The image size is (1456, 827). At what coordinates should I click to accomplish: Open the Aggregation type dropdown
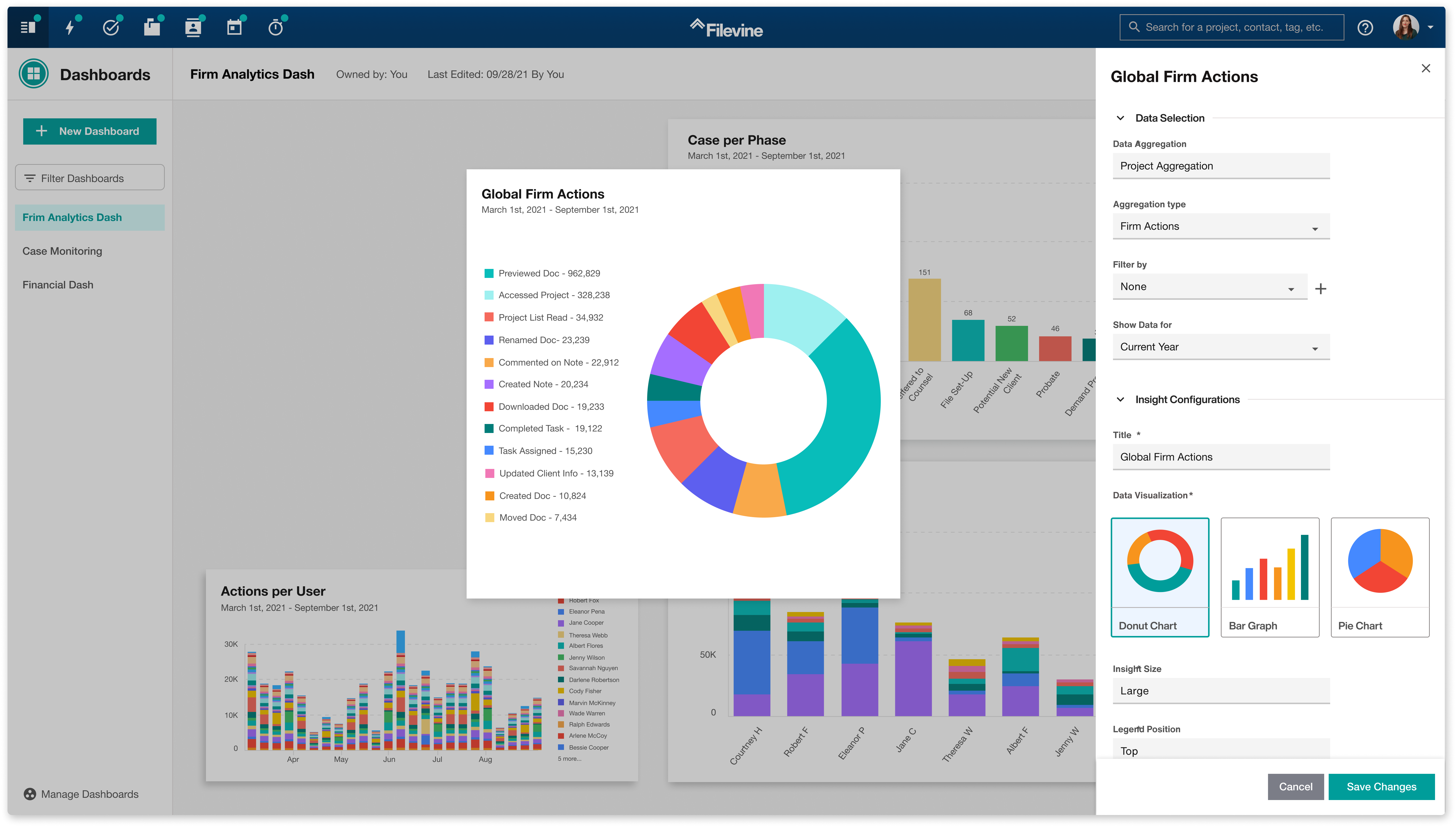(1222, 226)
